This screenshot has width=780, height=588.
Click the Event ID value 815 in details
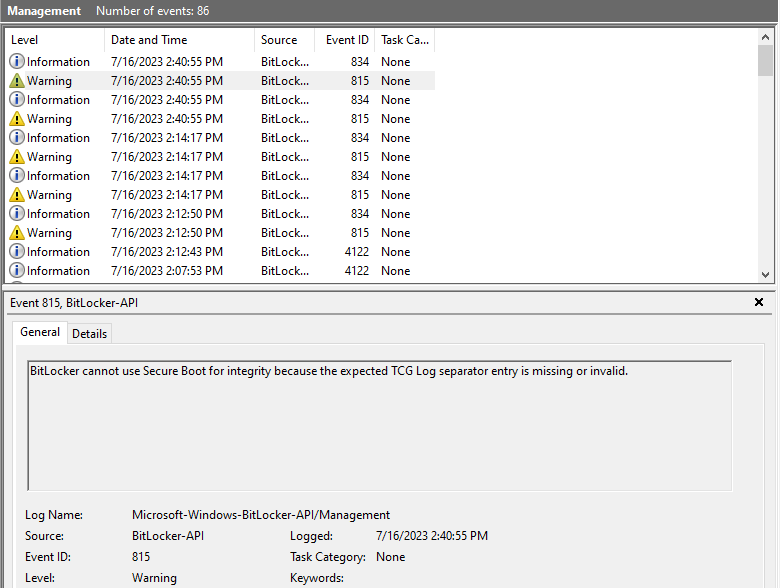(x=141, y=557)
